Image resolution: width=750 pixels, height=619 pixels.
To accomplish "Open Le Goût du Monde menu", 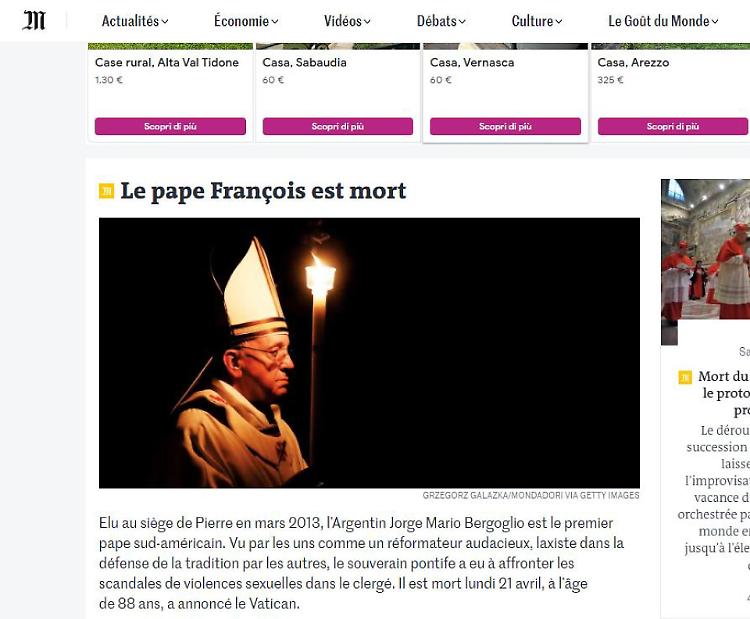I will coord(663,21).
